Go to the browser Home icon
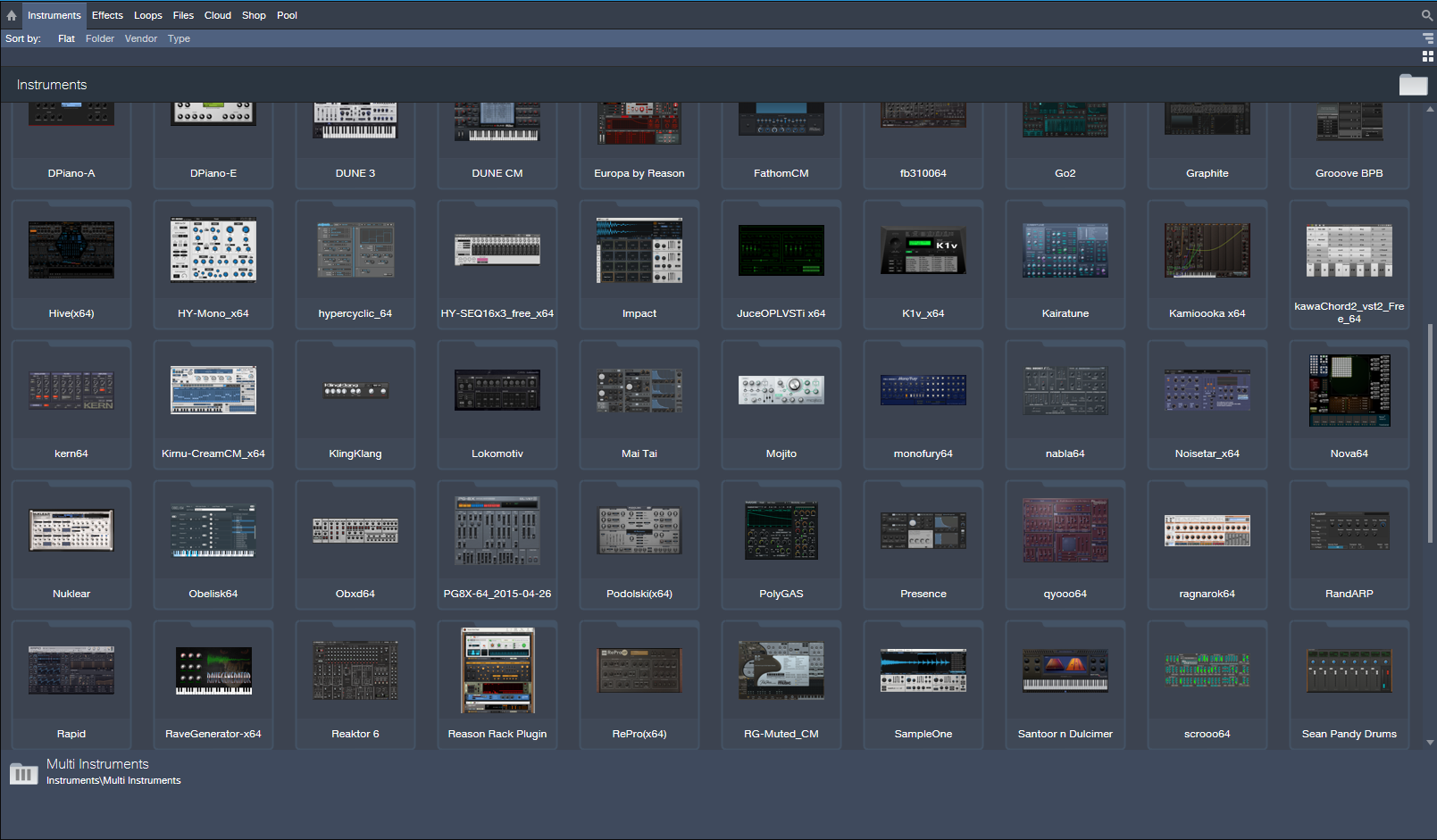The height and width of the screenshot is (840, 1437). click(x=12, y=15)
